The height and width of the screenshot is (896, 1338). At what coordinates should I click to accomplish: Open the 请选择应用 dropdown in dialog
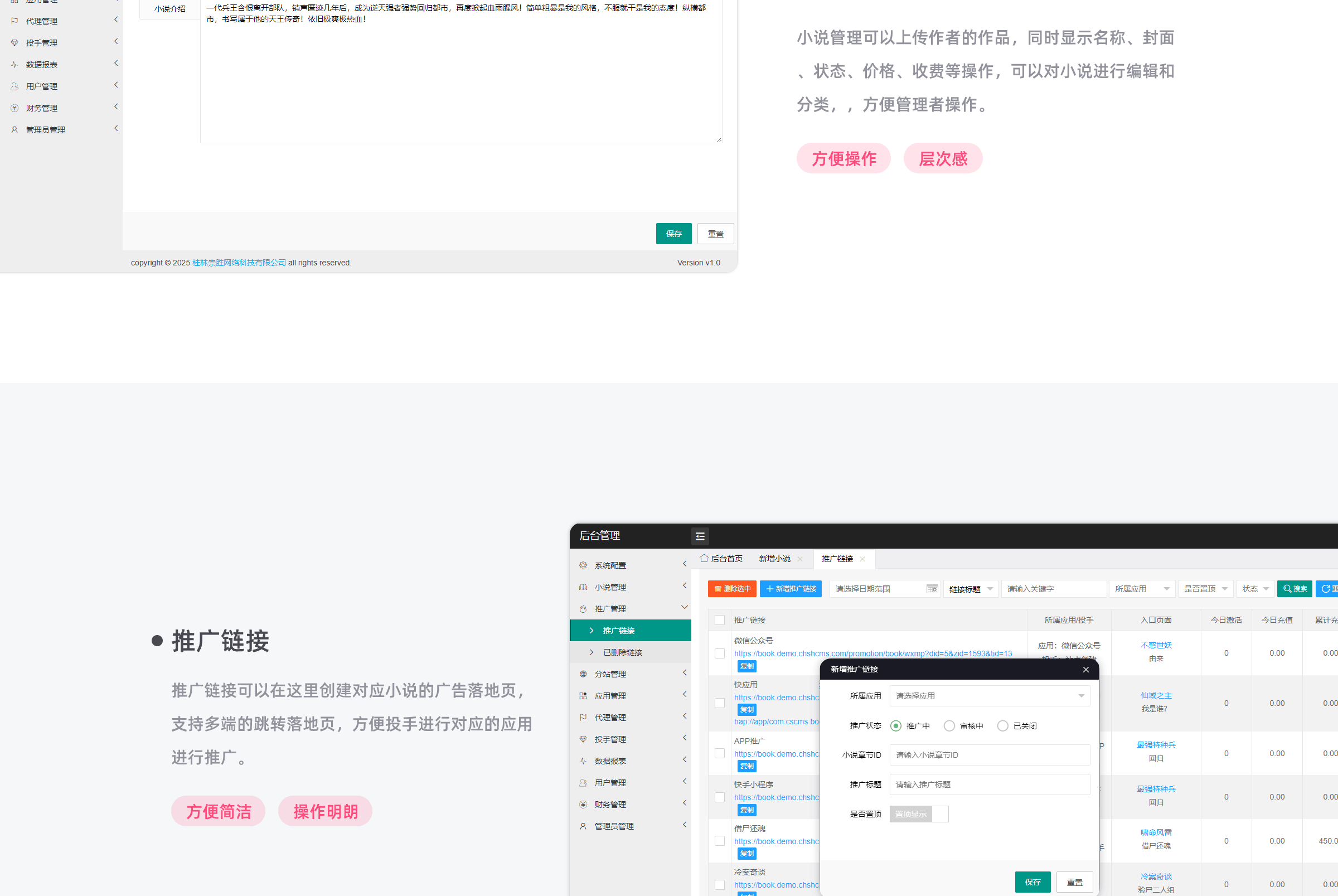pos(989,696)
